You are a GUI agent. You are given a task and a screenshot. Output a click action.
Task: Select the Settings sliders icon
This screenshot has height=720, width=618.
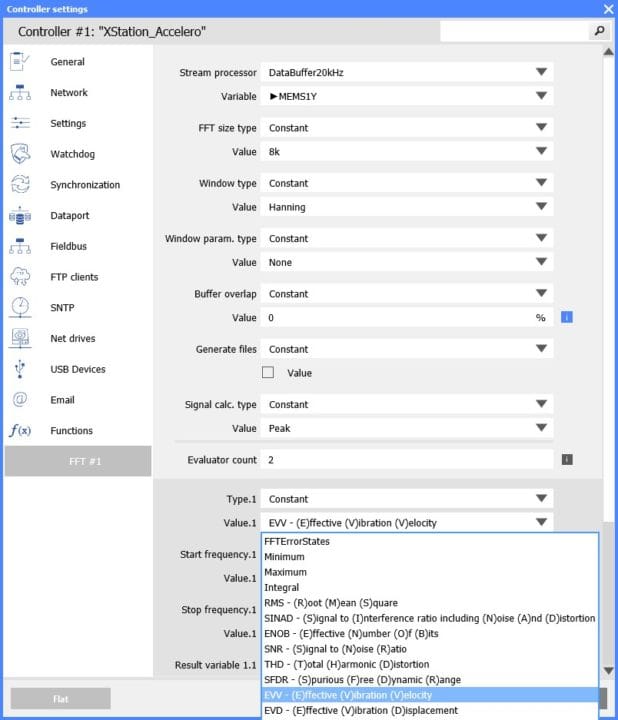pyautogui.click(x=19, y=123)
